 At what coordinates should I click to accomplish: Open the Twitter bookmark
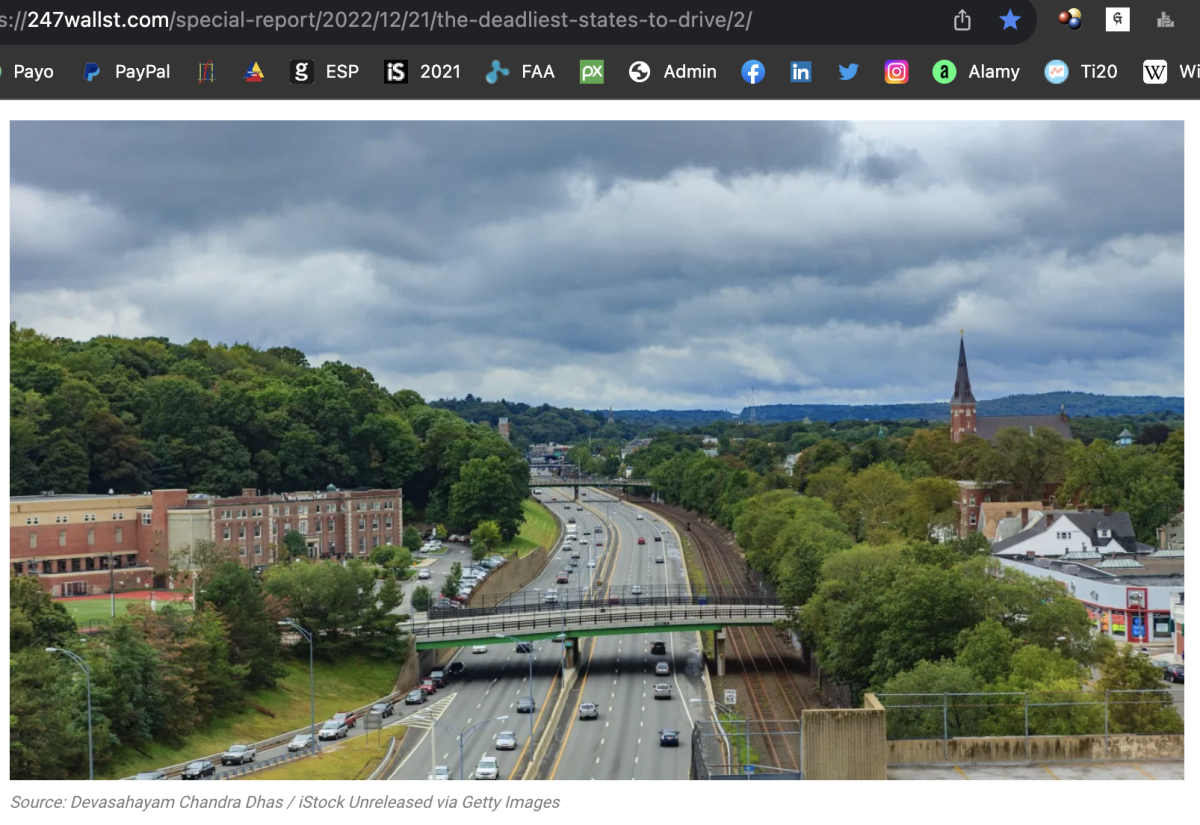(849, 72)
